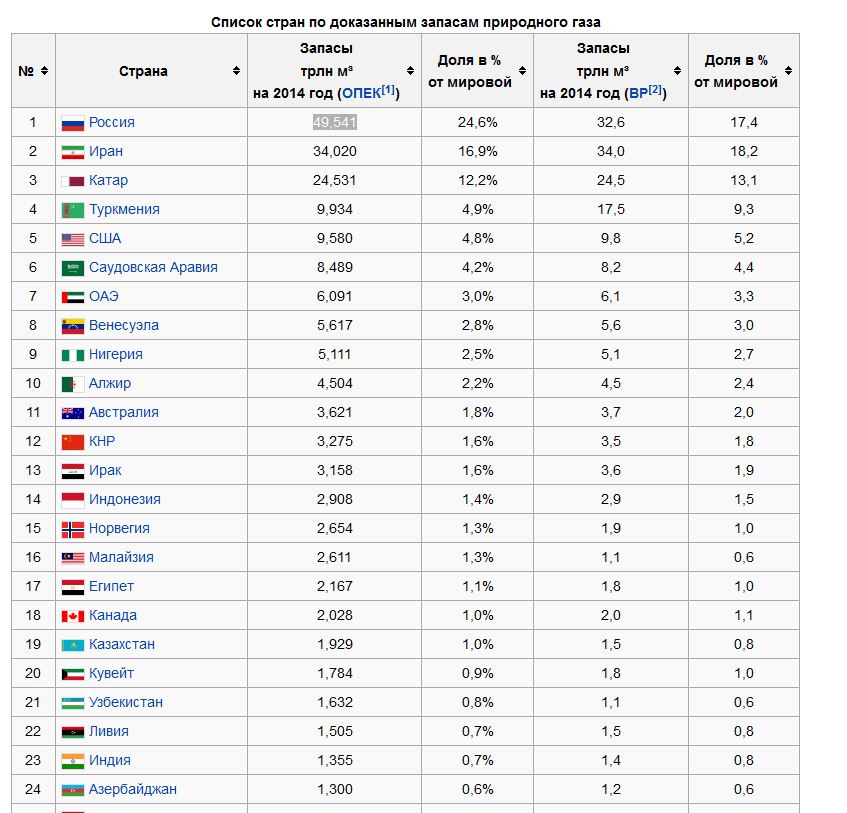Sort by BP reserves column arrows
847x813 pixels.
tap(678, 71)
